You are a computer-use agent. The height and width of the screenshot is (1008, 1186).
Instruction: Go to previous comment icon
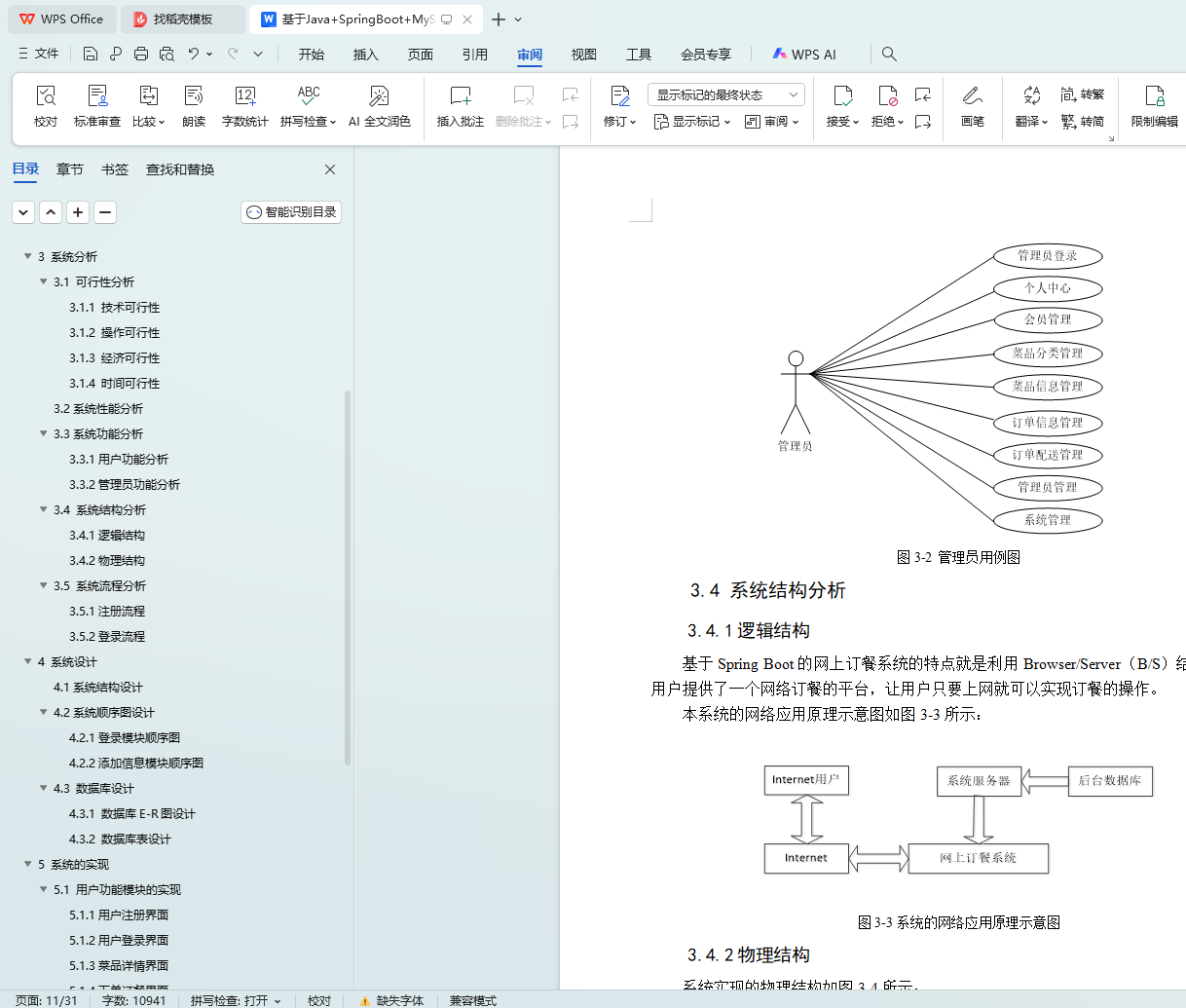pos(571,94)
